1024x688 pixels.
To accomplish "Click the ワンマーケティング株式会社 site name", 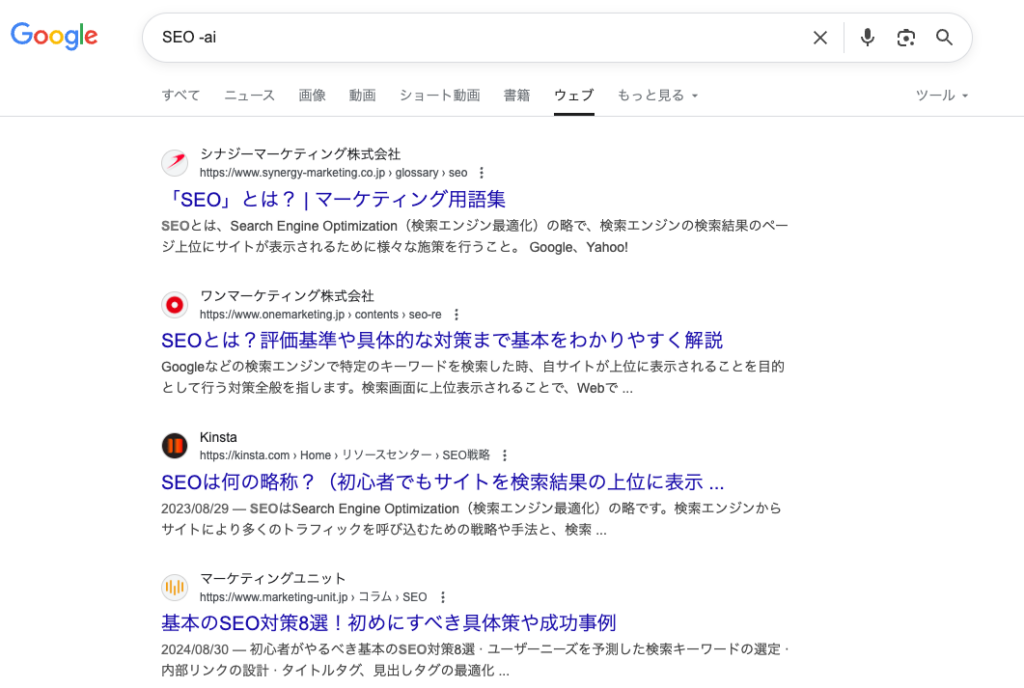I will 287,296.
